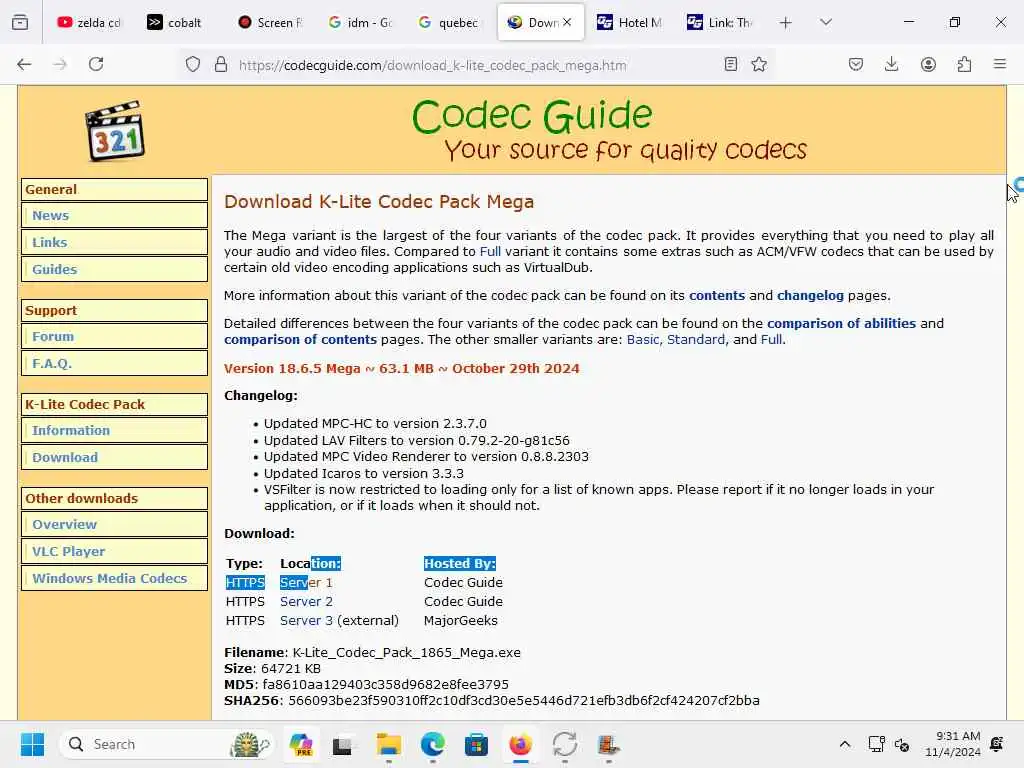Screen dimensions: 1024x768
Task: Open the Download sidebar link
Action: [x=65, y=457]
